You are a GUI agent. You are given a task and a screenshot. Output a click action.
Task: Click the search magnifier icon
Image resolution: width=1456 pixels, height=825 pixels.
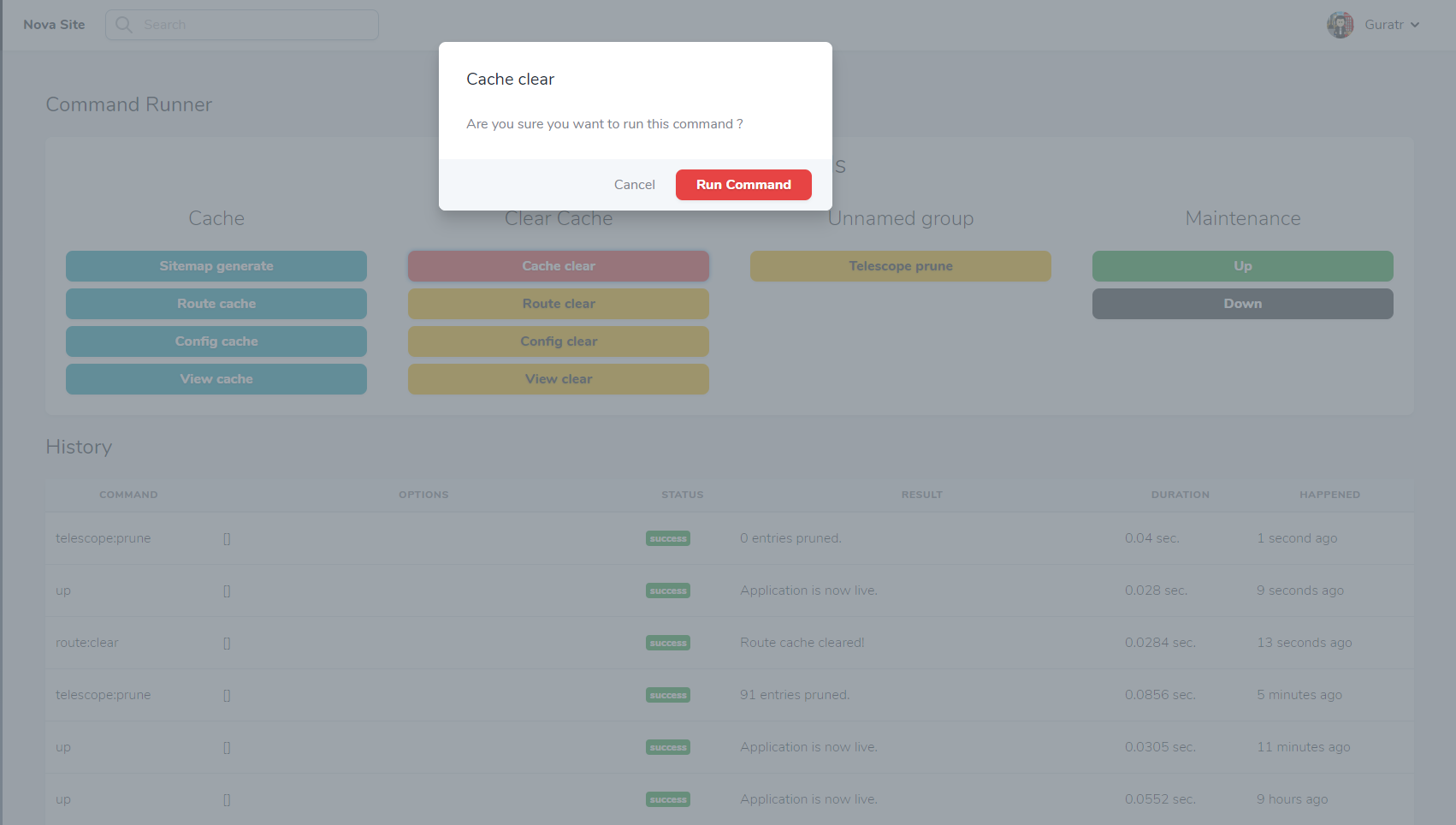124,25
